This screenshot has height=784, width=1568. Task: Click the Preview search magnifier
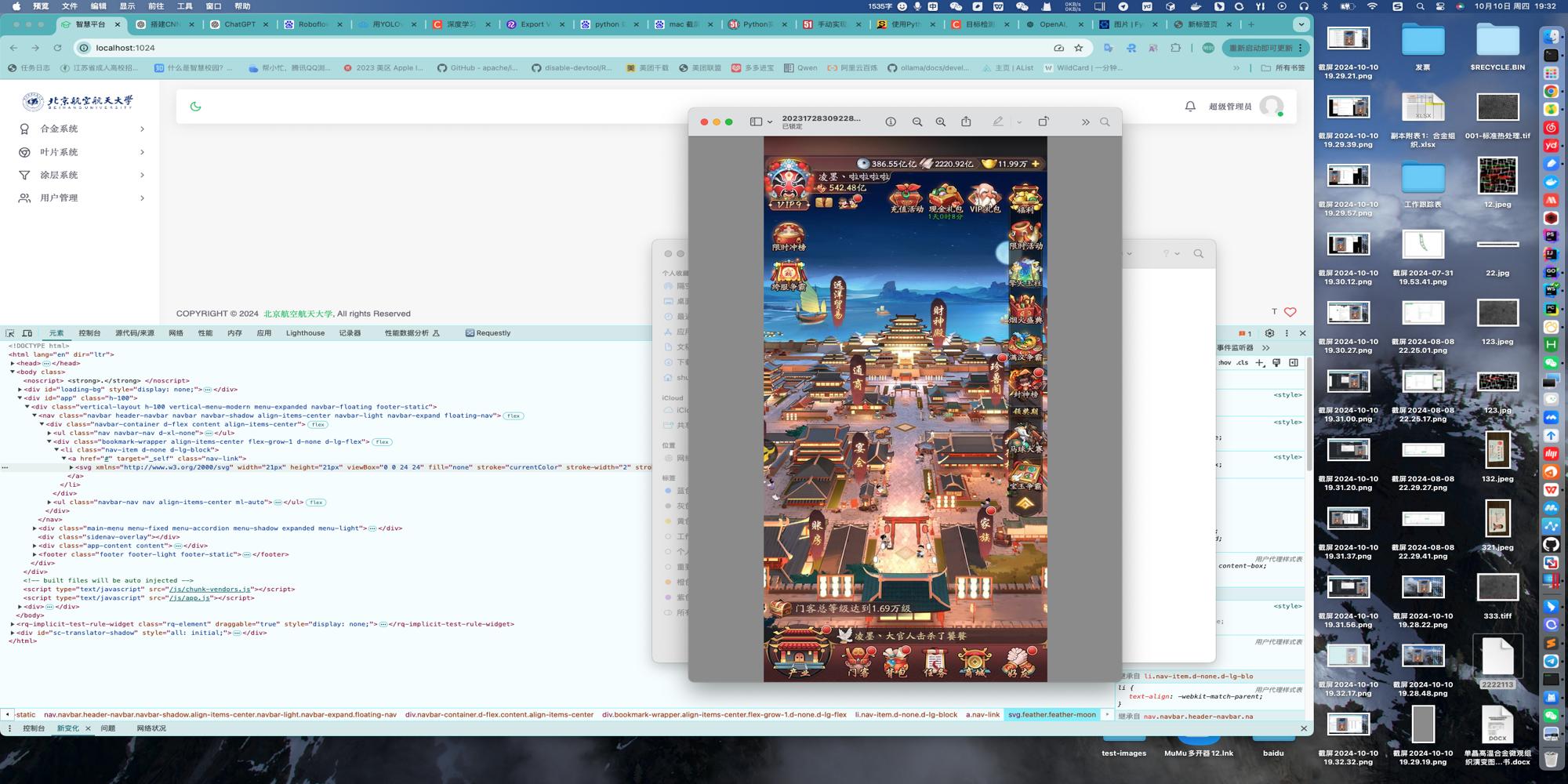click(1105, 122)
